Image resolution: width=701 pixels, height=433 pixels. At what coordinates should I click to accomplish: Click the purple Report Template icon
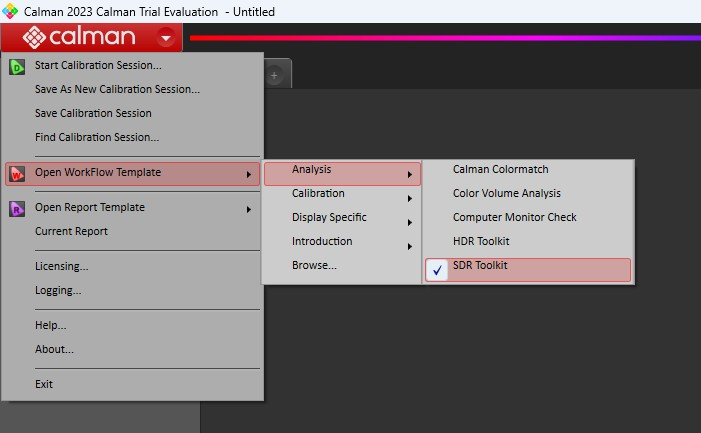(17, 209)
